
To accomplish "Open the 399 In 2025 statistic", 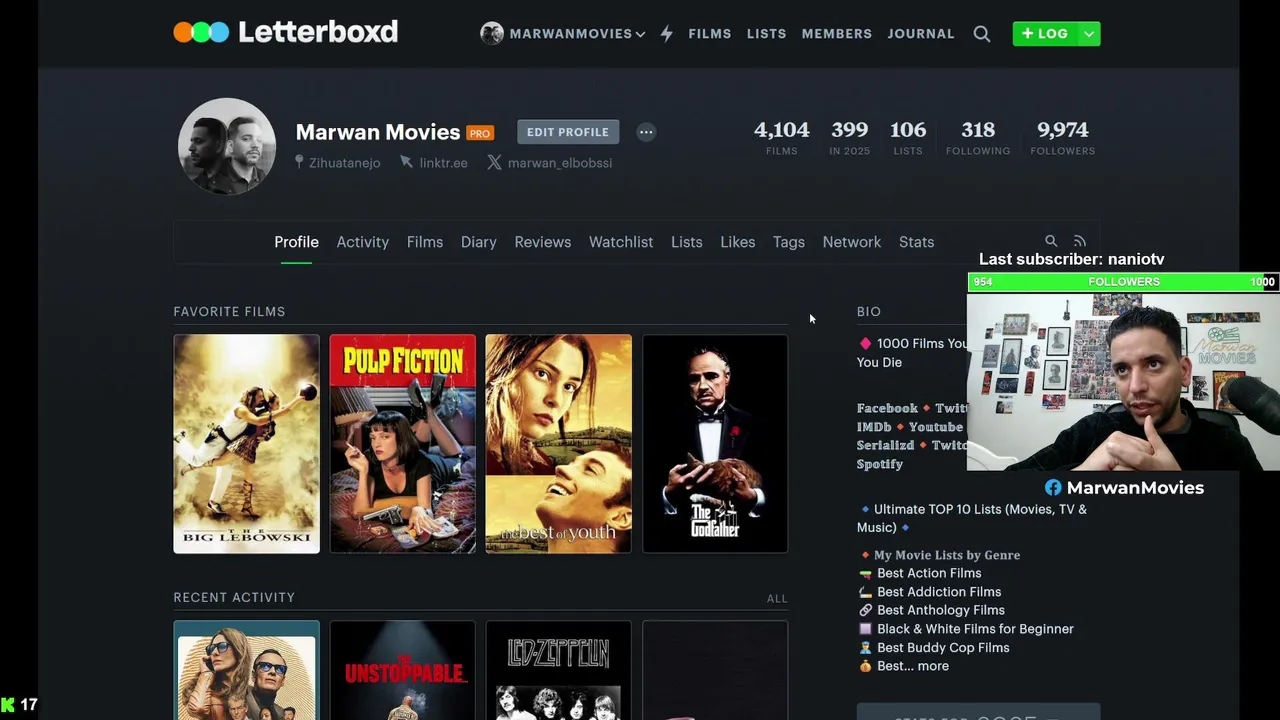I will tap(849, 138).
